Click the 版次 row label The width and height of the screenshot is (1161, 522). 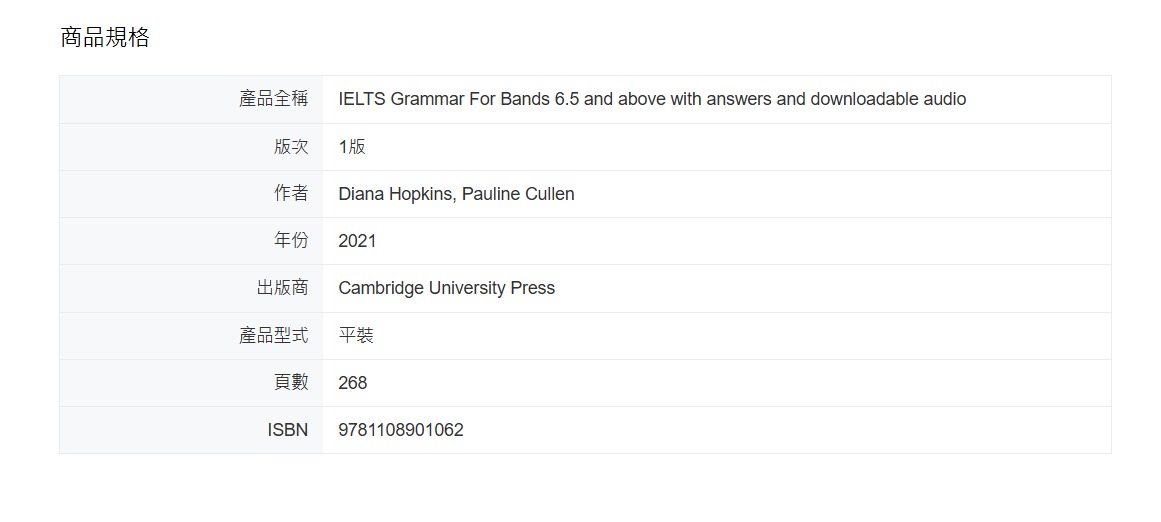point(291,146)
